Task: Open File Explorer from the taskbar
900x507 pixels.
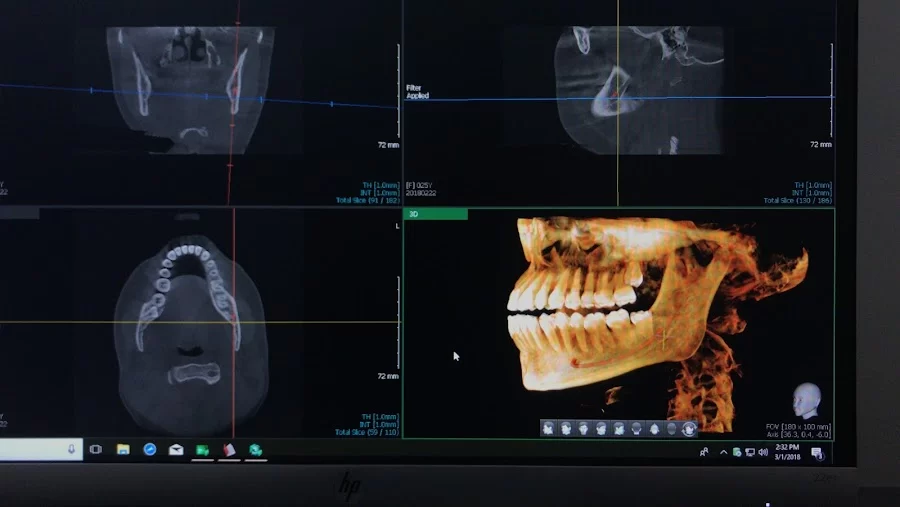Action: (123, 450)
